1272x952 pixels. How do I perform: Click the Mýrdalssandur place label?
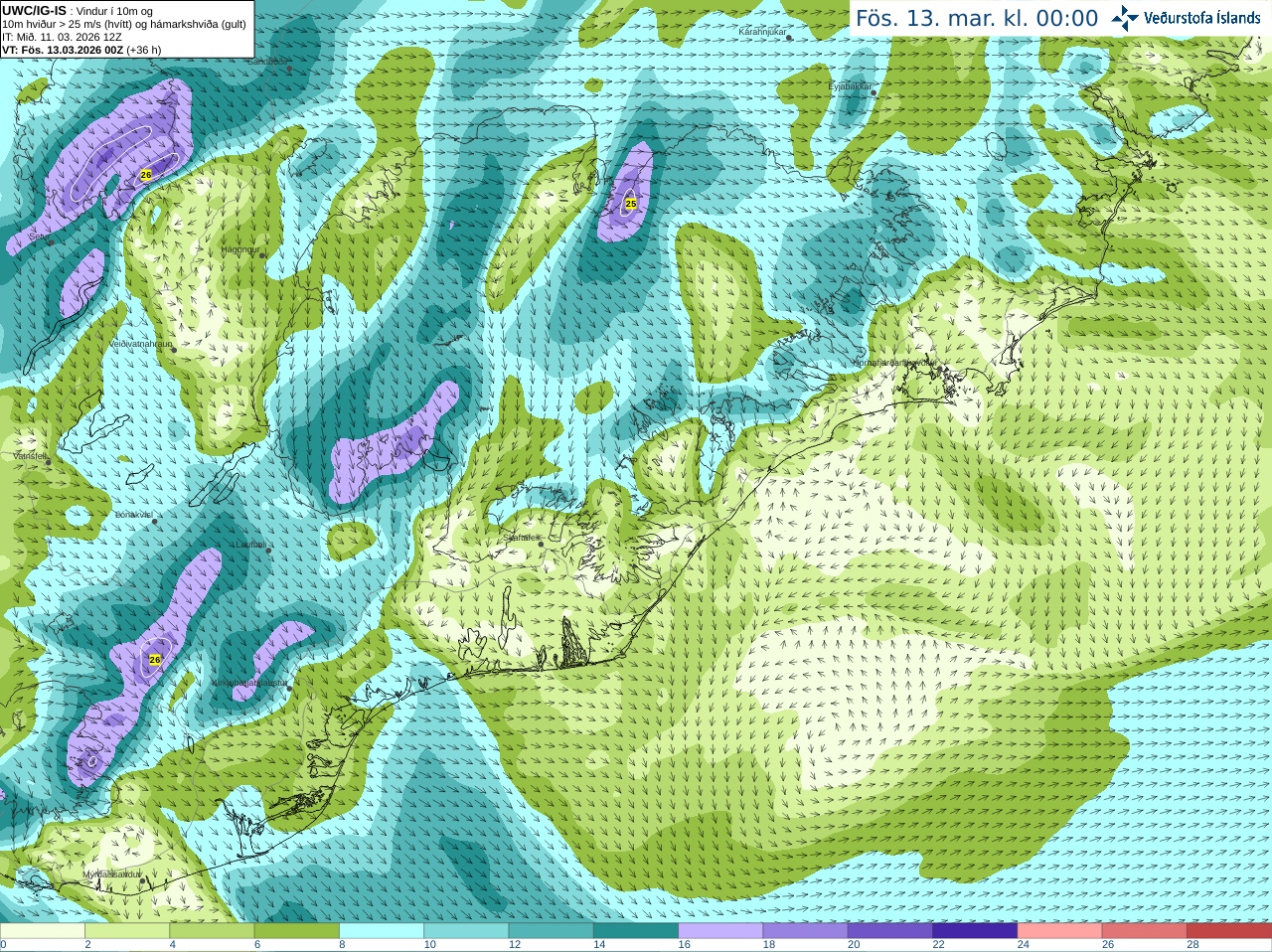(111, 873)
